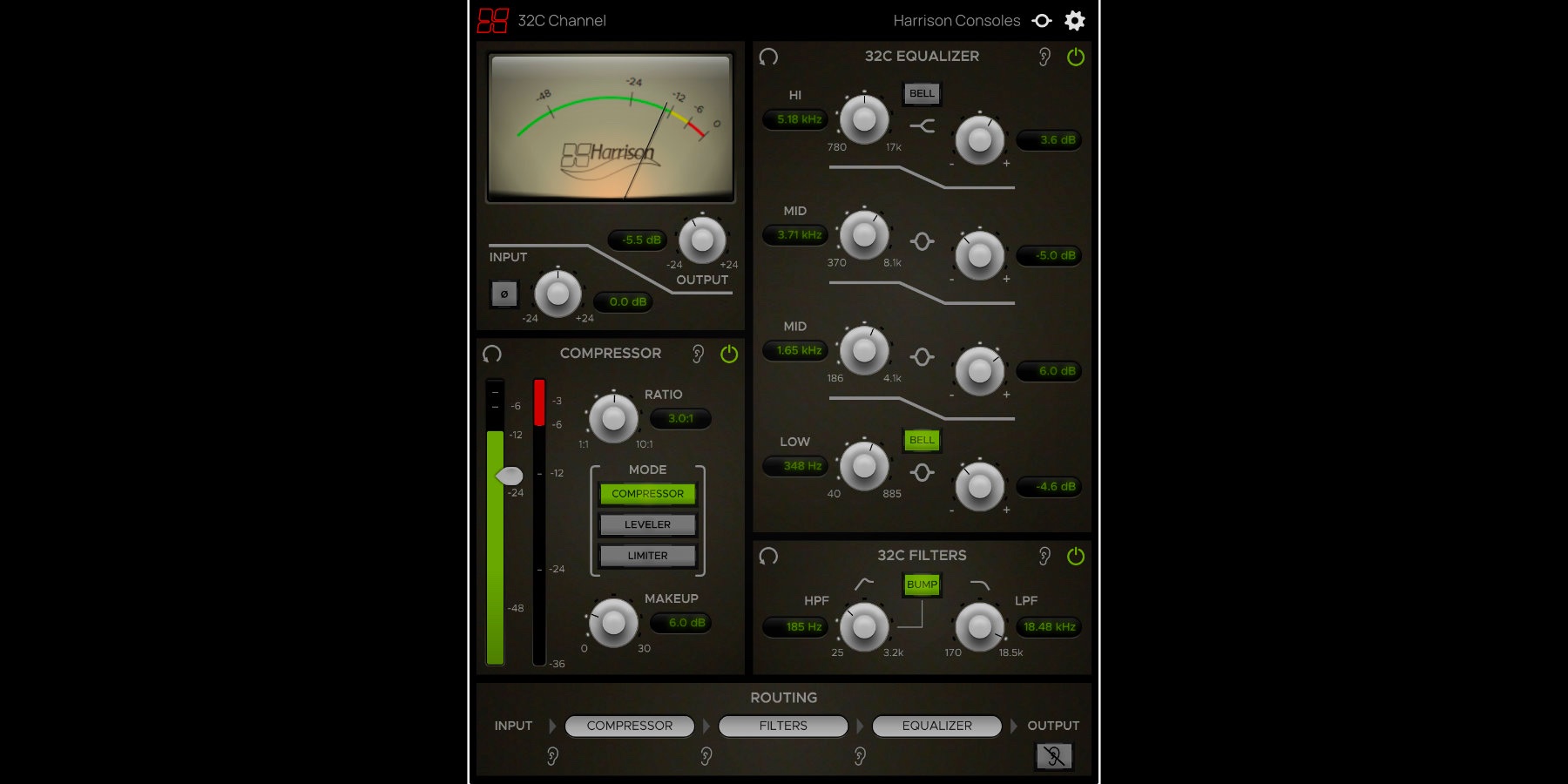Open the settings gear in the top right
Image resolution: width=1568 pixels, height=784 pixels.
click(1074, 20)
